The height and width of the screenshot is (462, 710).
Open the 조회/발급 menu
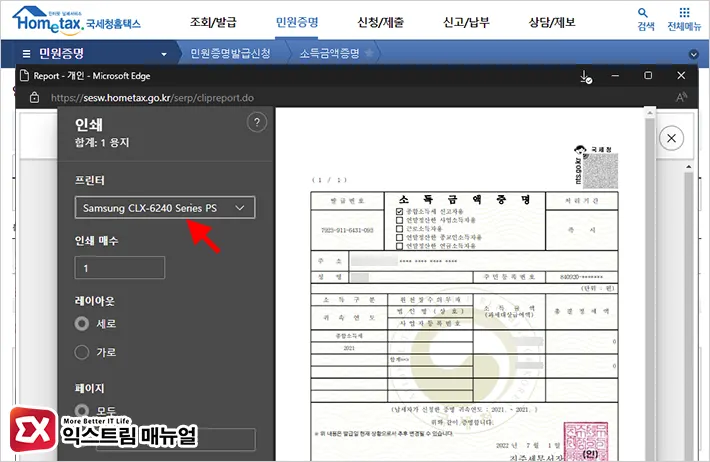[213, 22]
